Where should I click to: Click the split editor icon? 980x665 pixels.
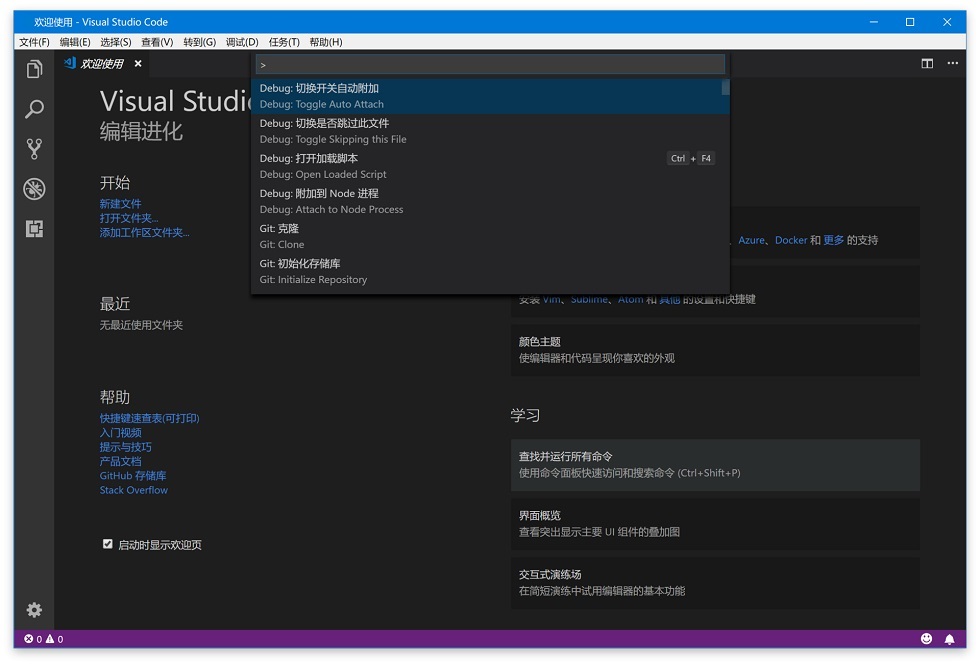pyautogui.click(x=927, y=63)
